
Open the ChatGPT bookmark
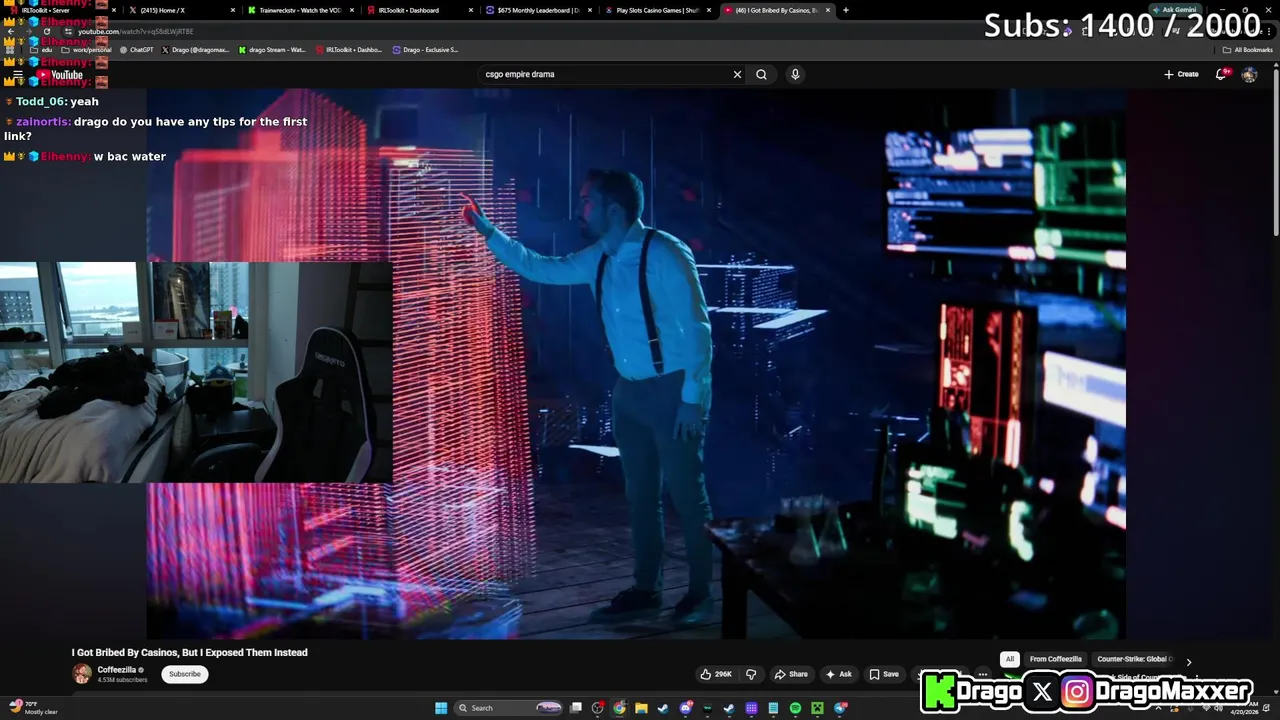[136, 49]
